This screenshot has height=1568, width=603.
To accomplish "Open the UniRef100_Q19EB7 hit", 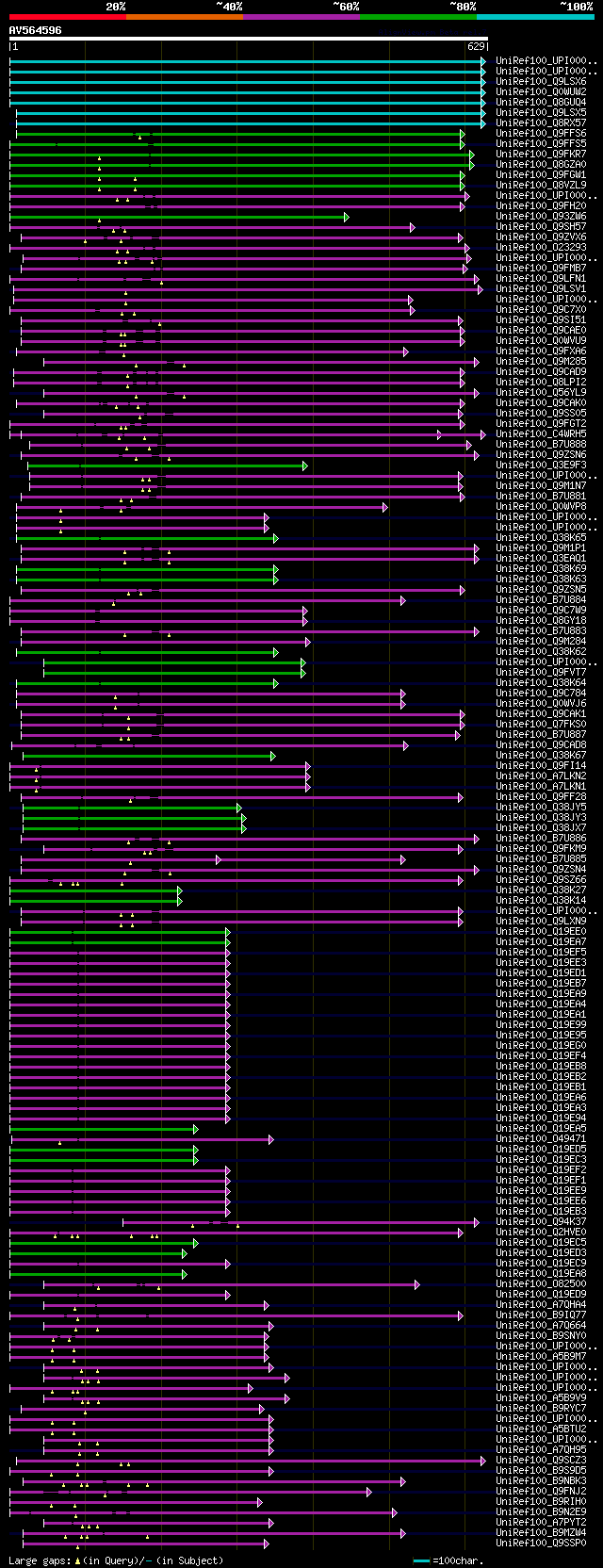I will click(541, 984).
